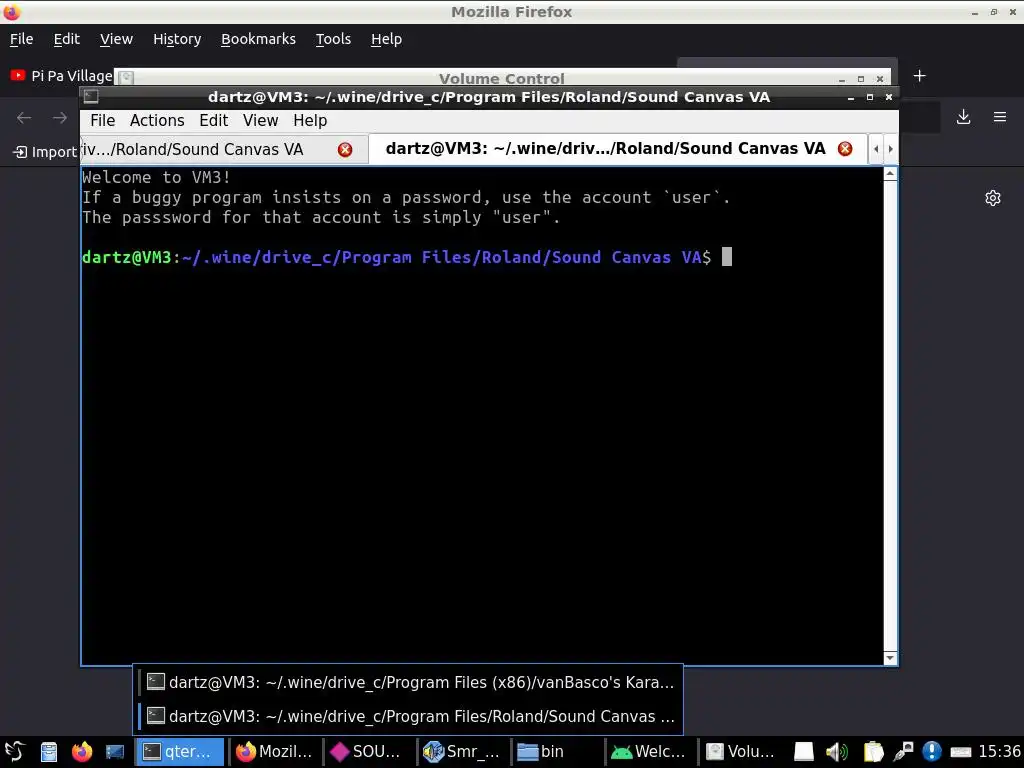
Task: Open Firefox Help menu
Action: (x=387, y=39)
